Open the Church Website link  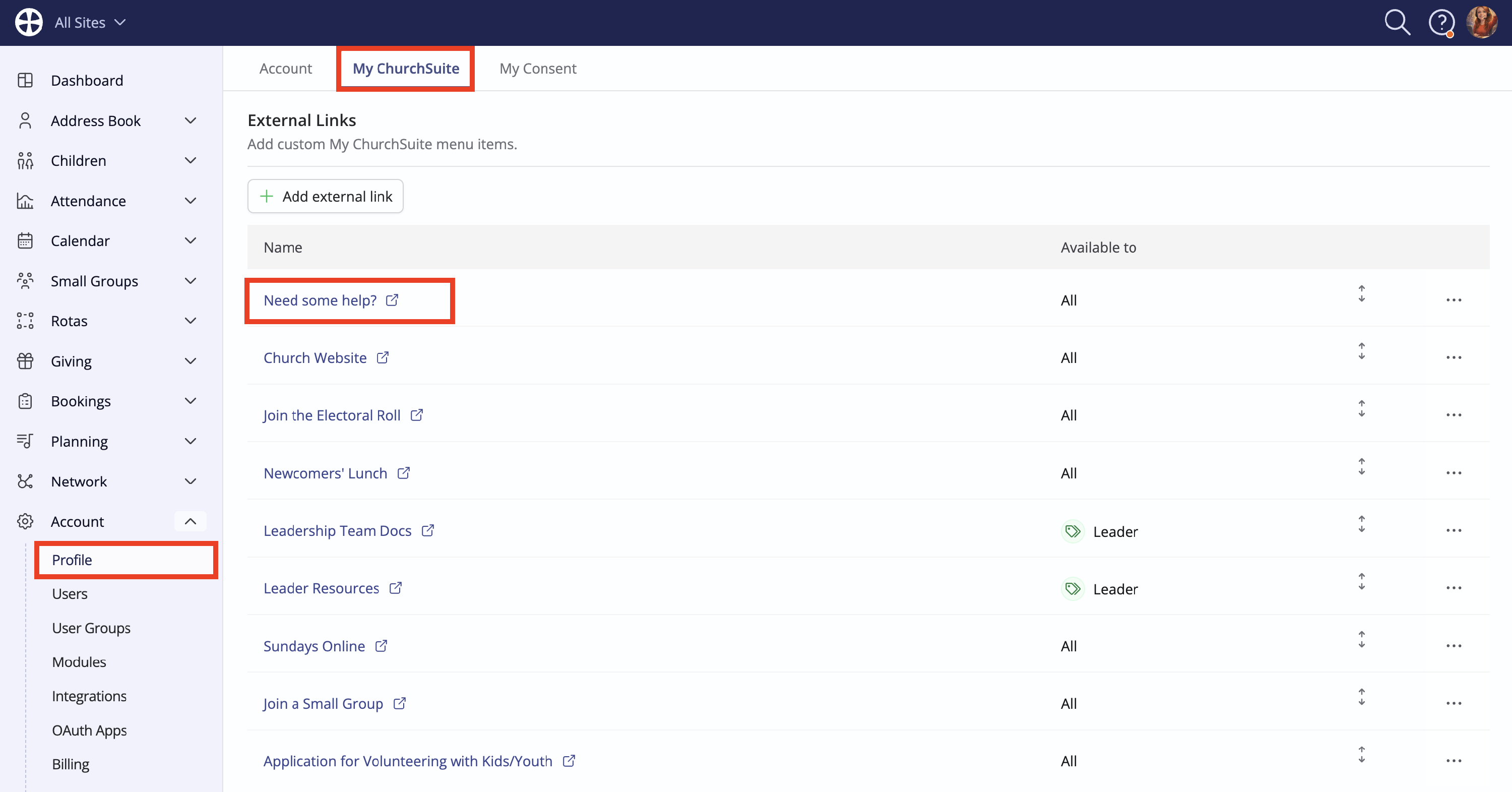(x=327, y=357)
